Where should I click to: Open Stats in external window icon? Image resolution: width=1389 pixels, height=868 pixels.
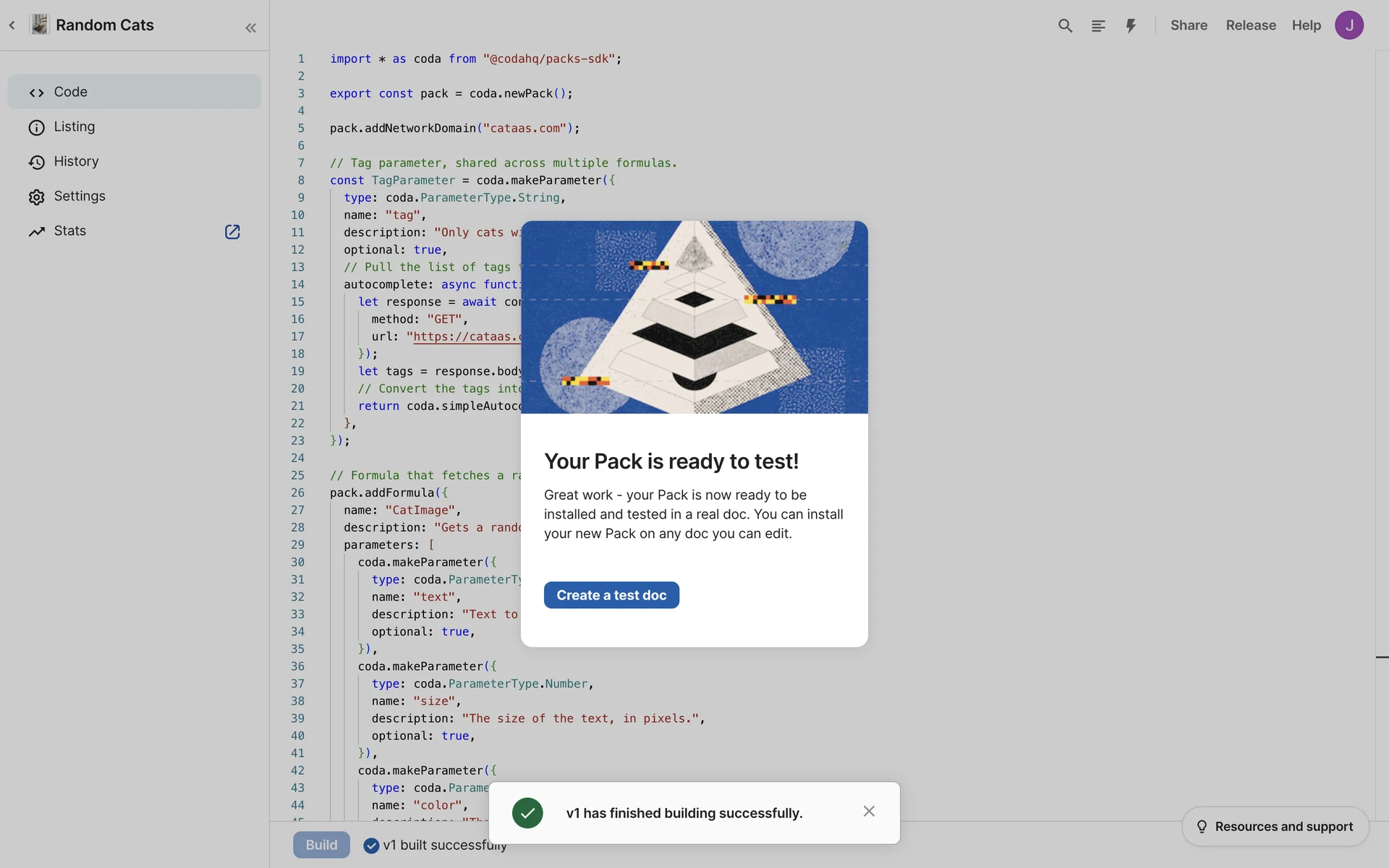(x=232, y=231)
